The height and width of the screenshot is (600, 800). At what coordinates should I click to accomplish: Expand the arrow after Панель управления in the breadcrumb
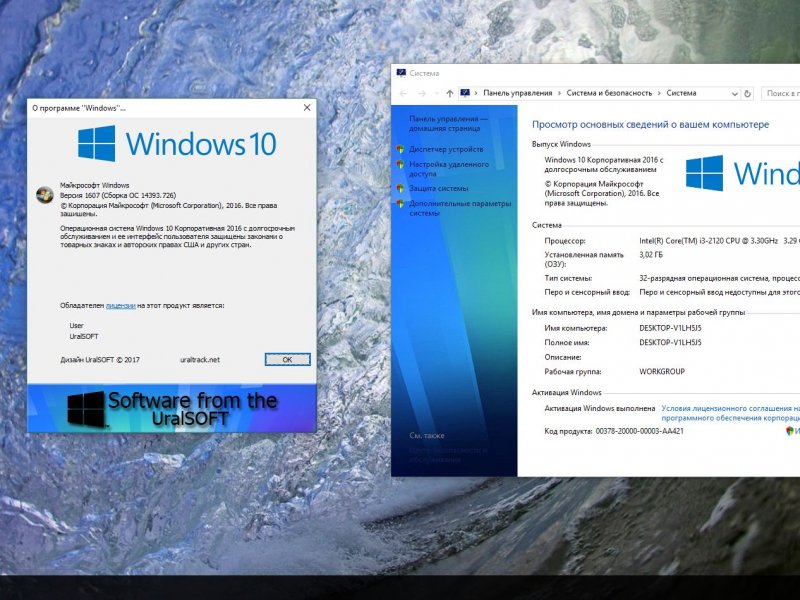(x=559, y=93)
